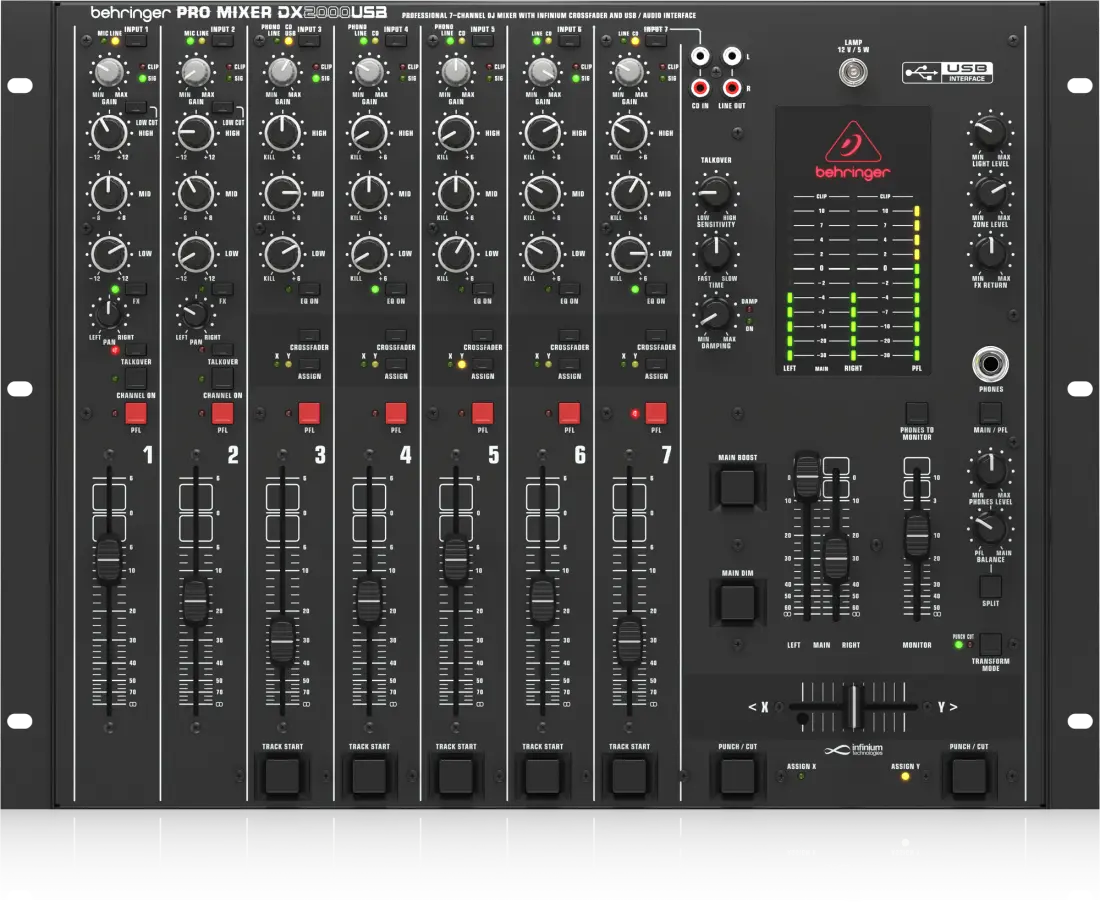1100x906 pixels.
Task: Click the Phones headphone jack
Action: (991, 364)
